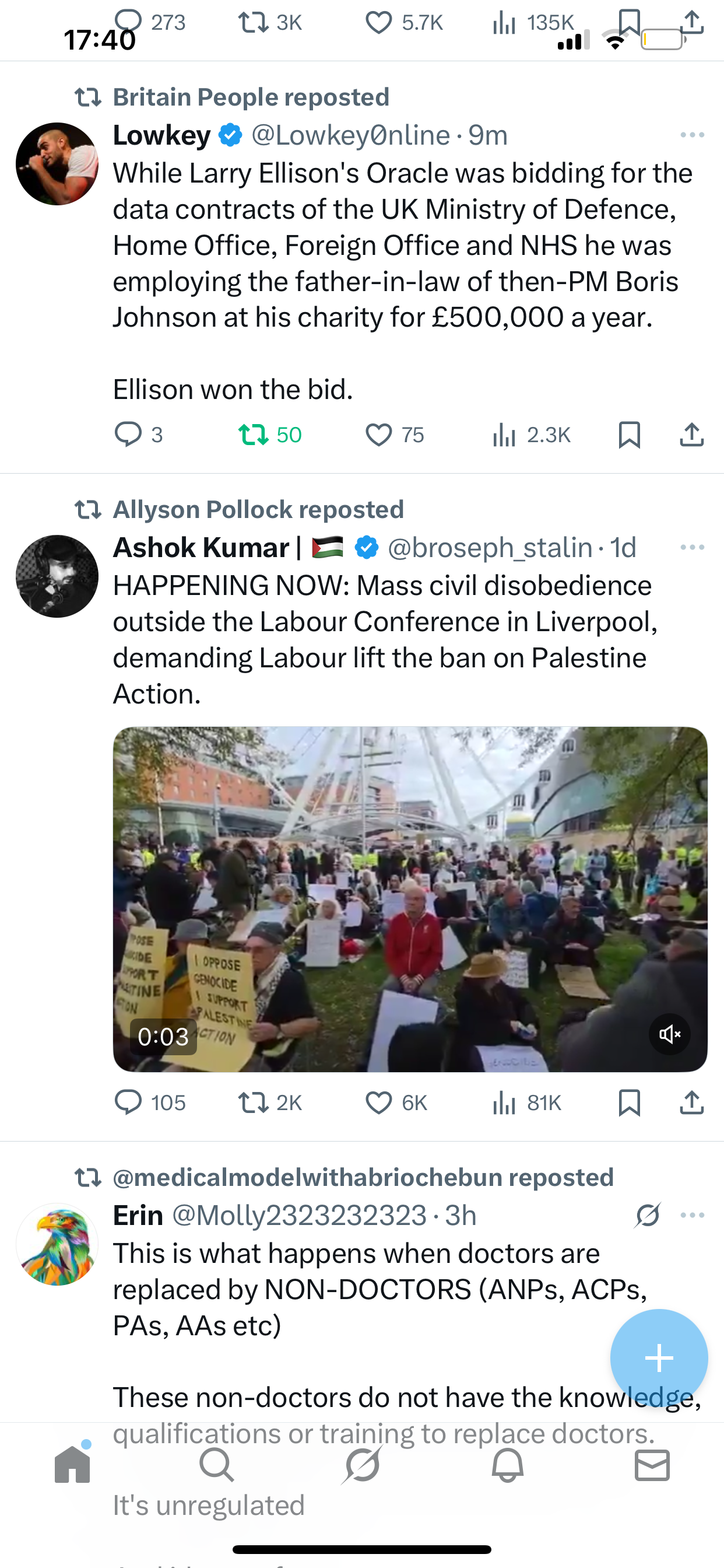The height and width of the screenshot is (1568, 724).
Task: Like Ashok Kumar's tweet
Action: [x=378, y=1102]
